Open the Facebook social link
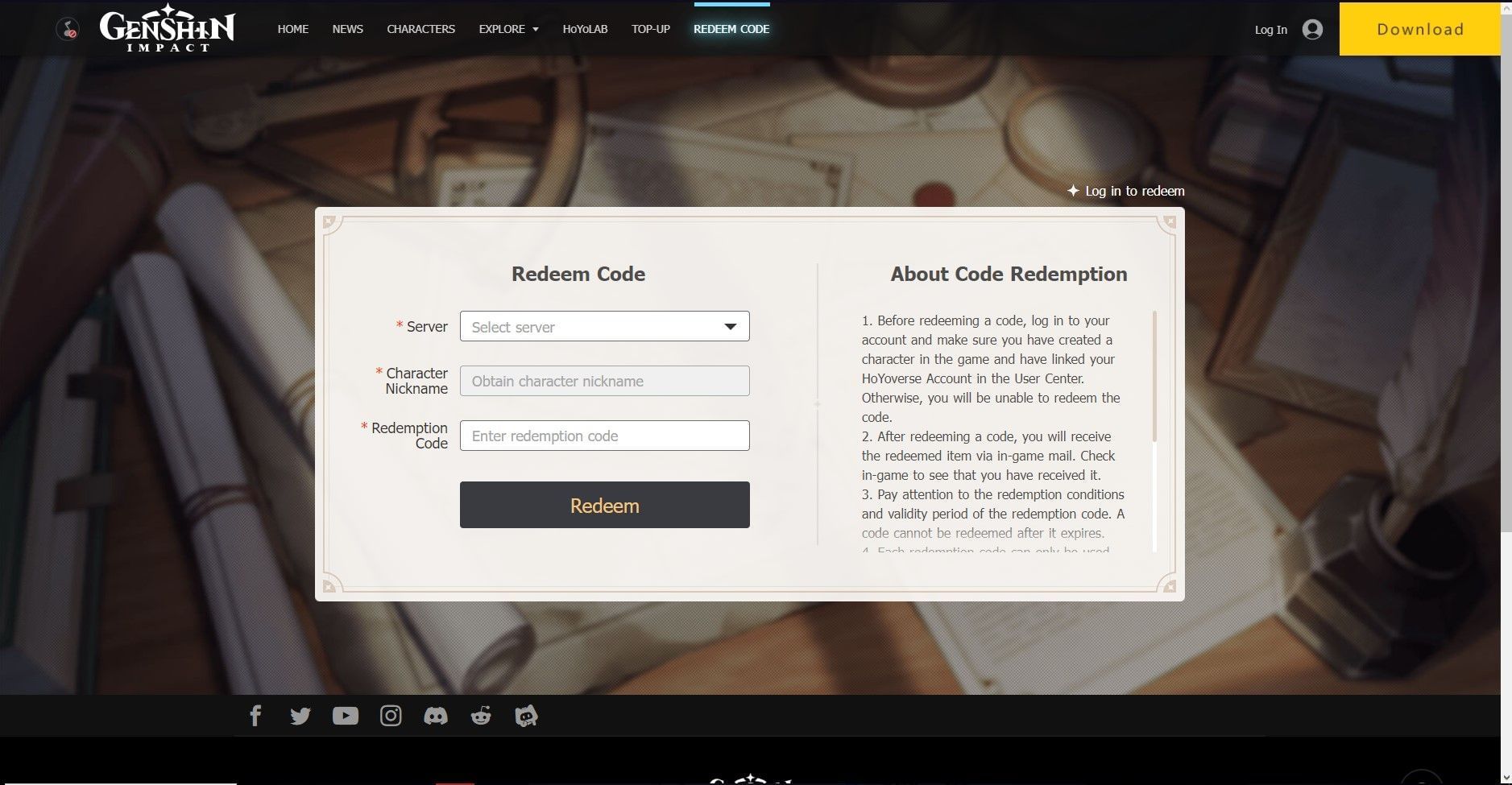 tap(255, 716)
